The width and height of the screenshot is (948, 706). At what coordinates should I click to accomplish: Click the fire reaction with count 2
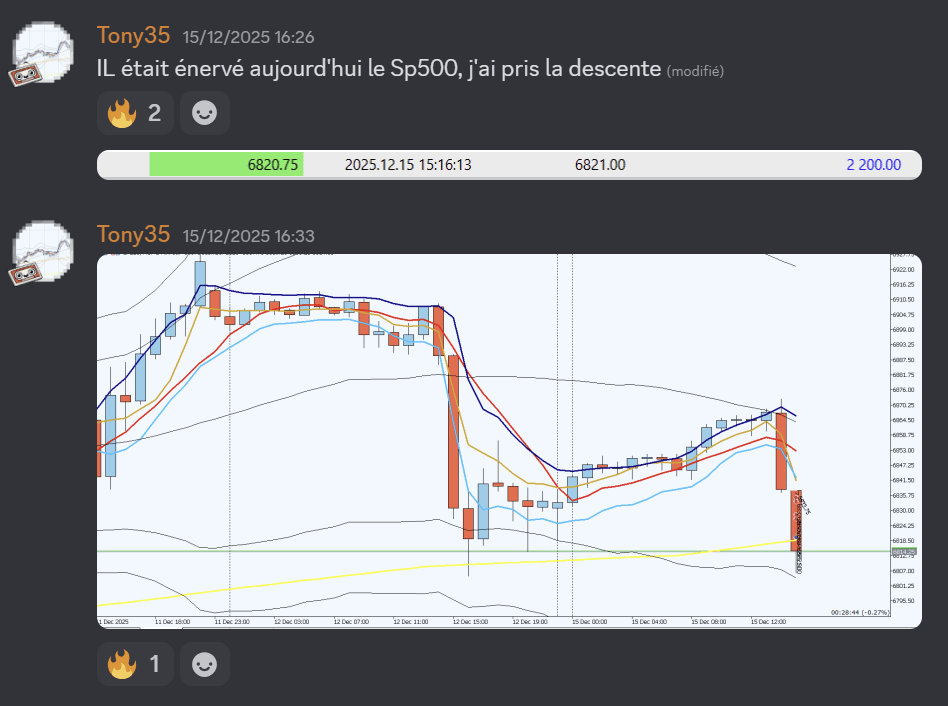pos(135,113)
